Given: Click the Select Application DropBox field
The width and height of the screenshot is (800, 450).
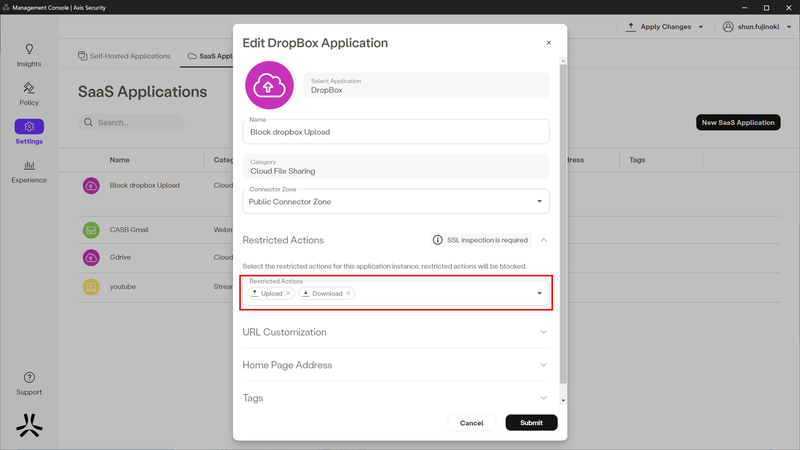Looking at the screenshot, I should [x=426, y=85].
